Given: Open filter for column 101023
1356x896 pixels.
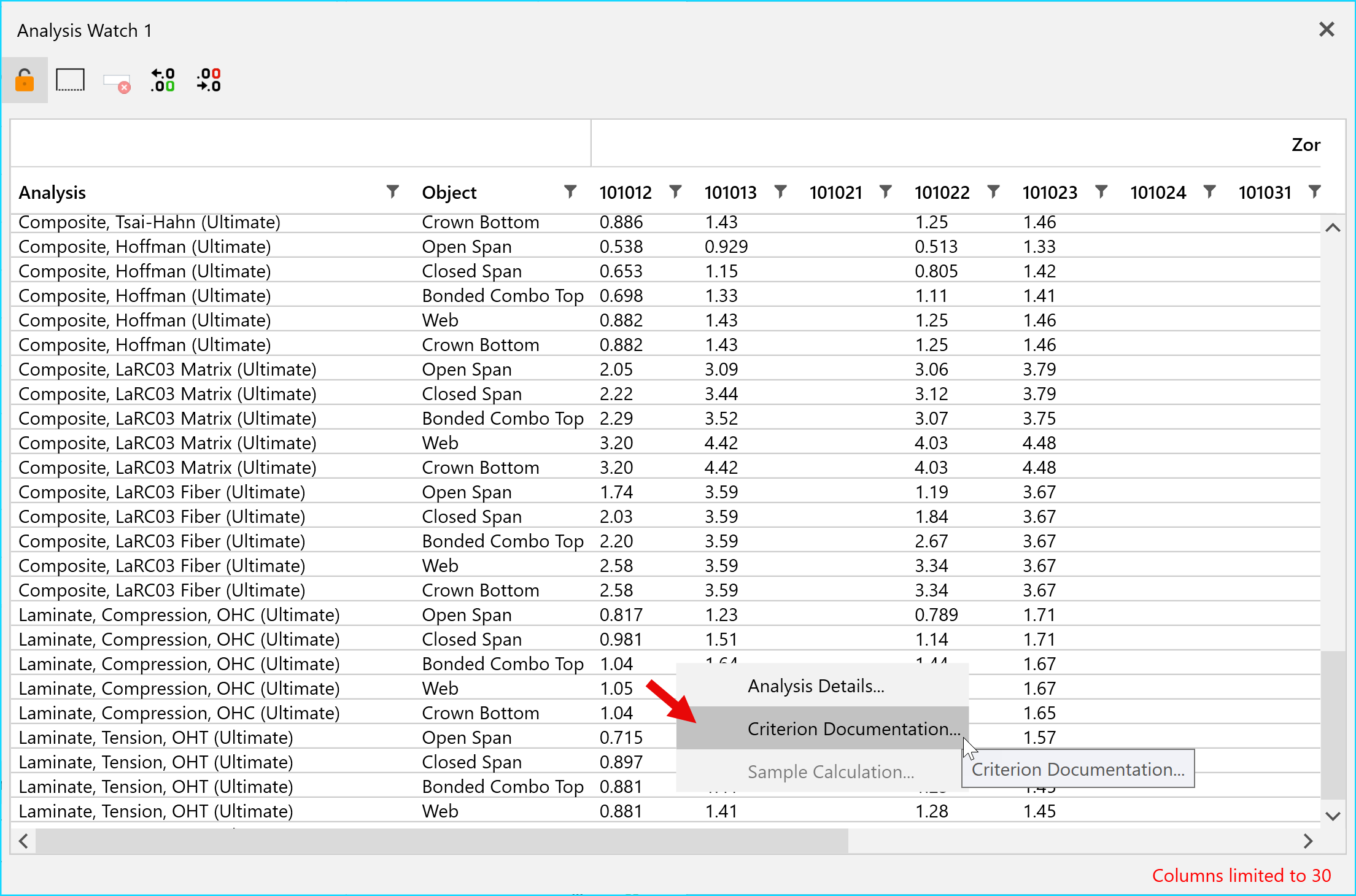Looking at the screenshot, I should [1101, 191].
